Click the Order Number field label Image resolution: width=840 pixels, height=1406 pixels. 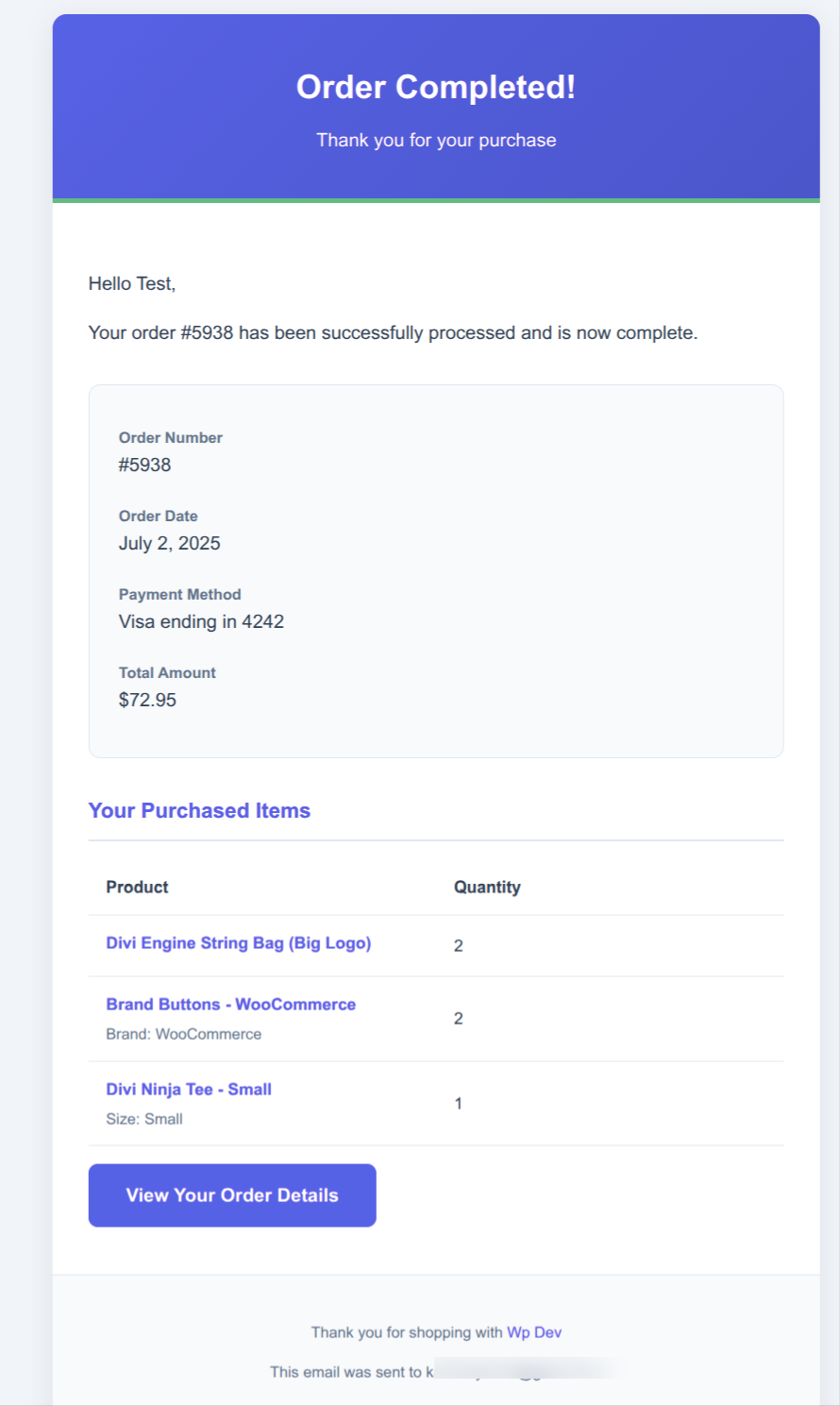tap(171, 438)
